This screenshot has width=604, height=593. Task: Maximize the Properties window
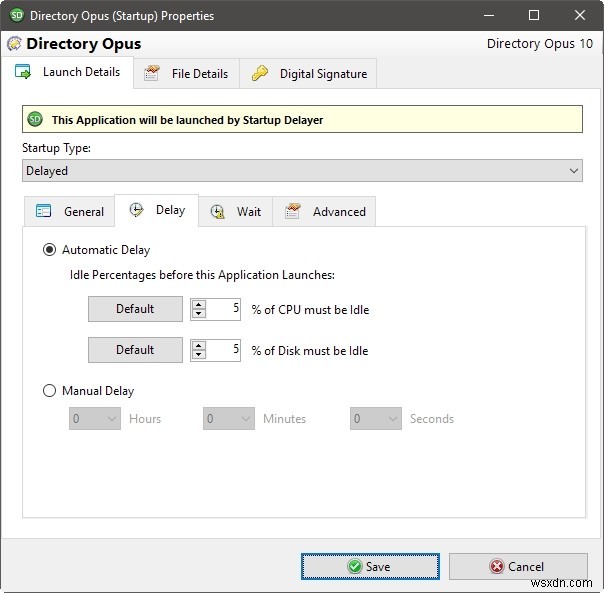(x=534, y=15)
